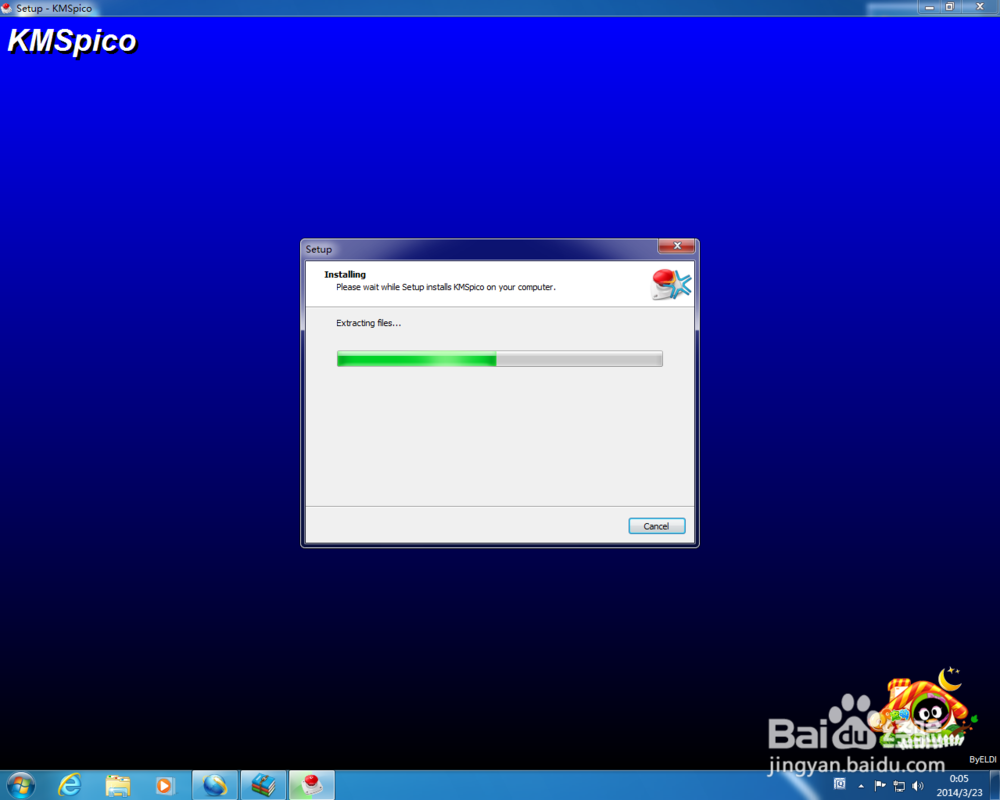Image resolution: width=1000 pixels, height=800 pixels.
Task: Click the Installing heading text
Action: 344,273
